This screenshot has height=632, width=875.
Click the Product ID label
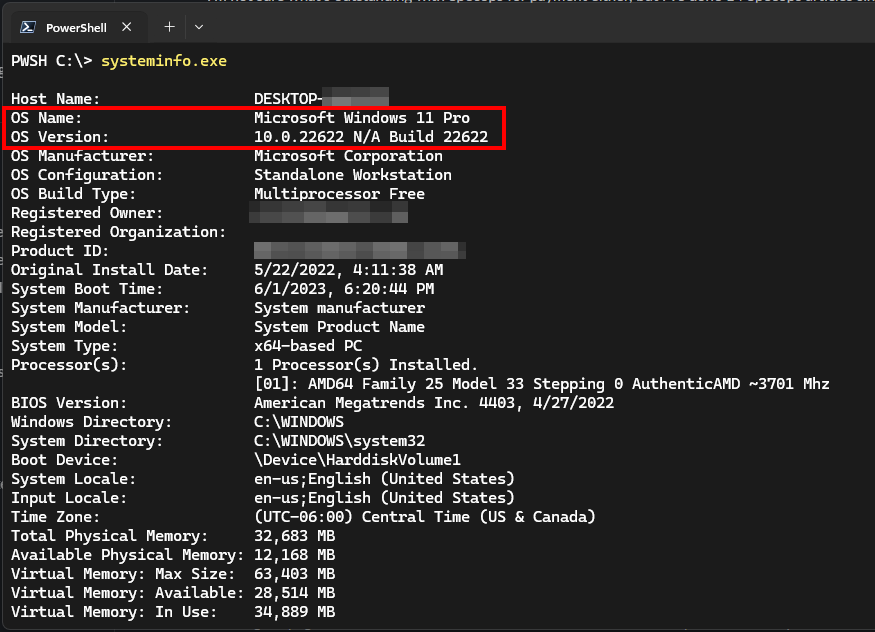point(60,250)
